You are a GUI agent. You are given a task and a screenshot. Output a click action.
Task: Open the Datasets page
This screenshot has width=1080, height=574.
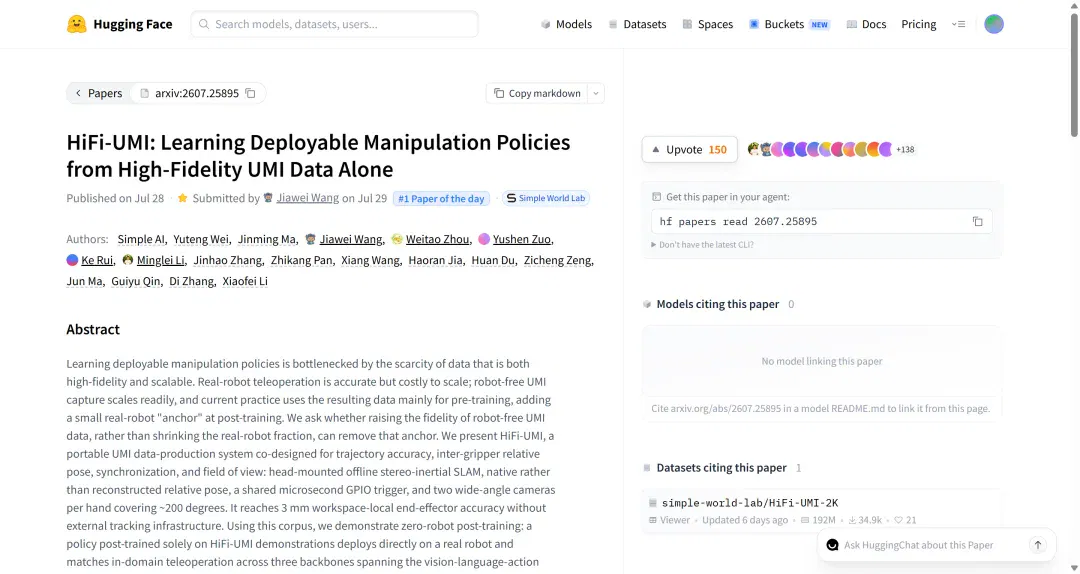click(637, 24)
